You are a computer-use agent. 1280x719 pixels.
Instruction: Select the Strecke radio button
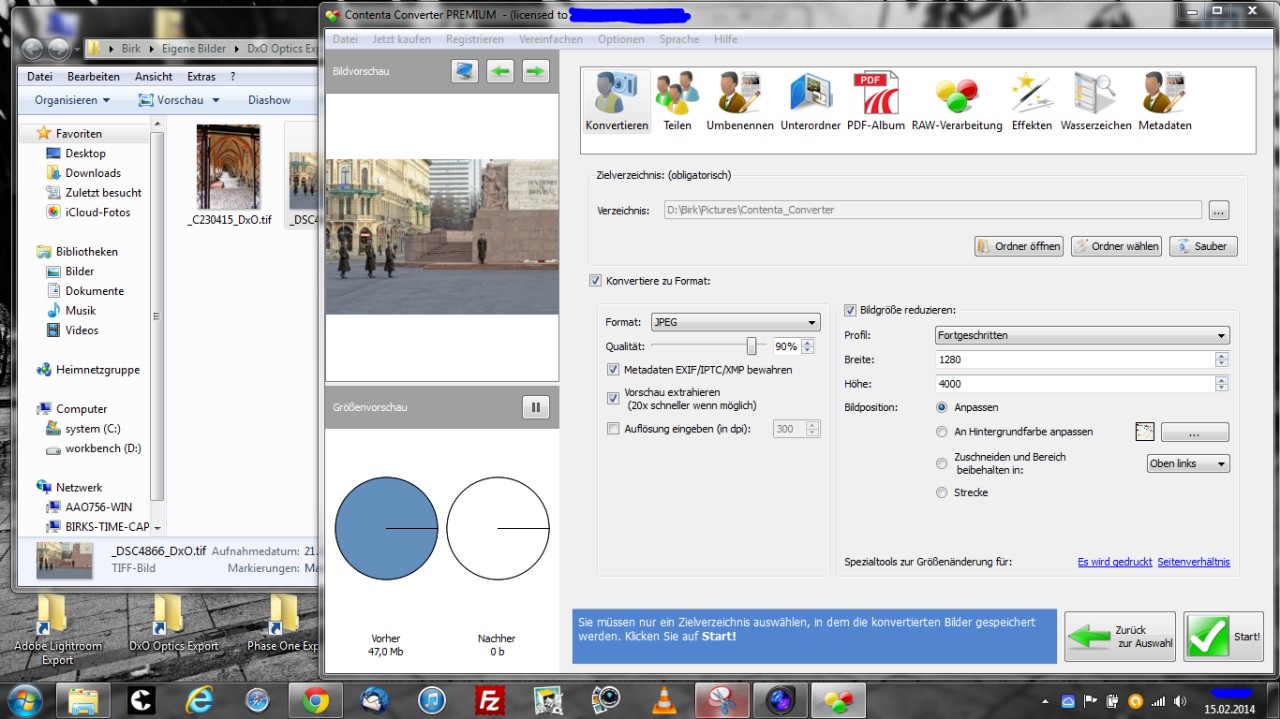[x=942, y=492]
